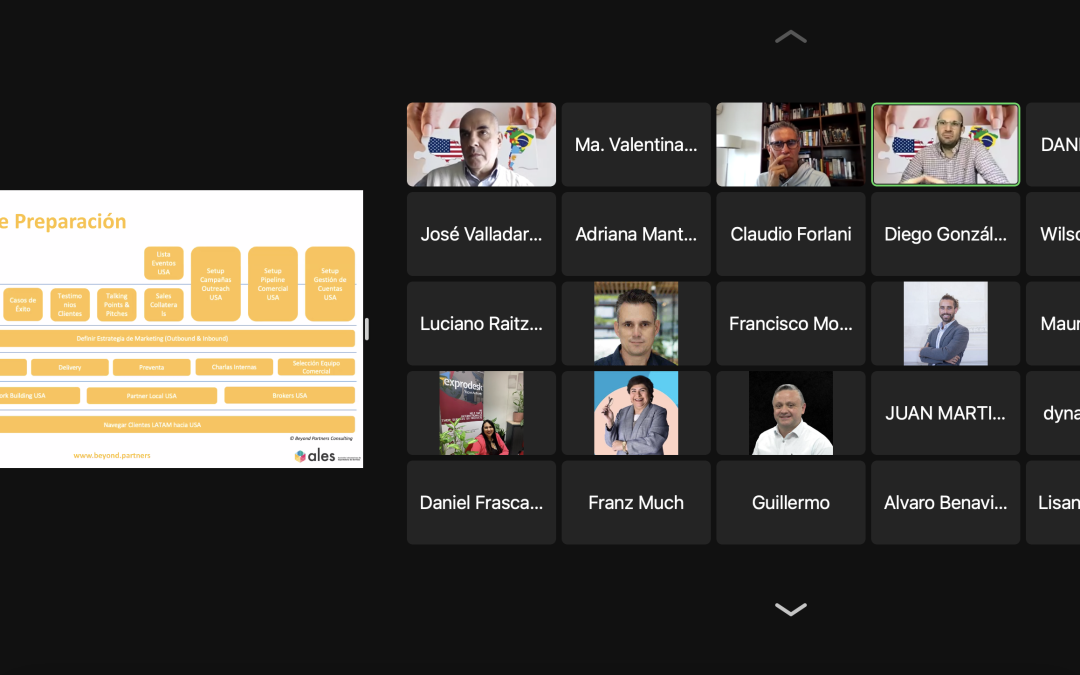Select the Claudio Forlani participant tile
Viewport: 1080px width, 675px height.
(791, 234)
